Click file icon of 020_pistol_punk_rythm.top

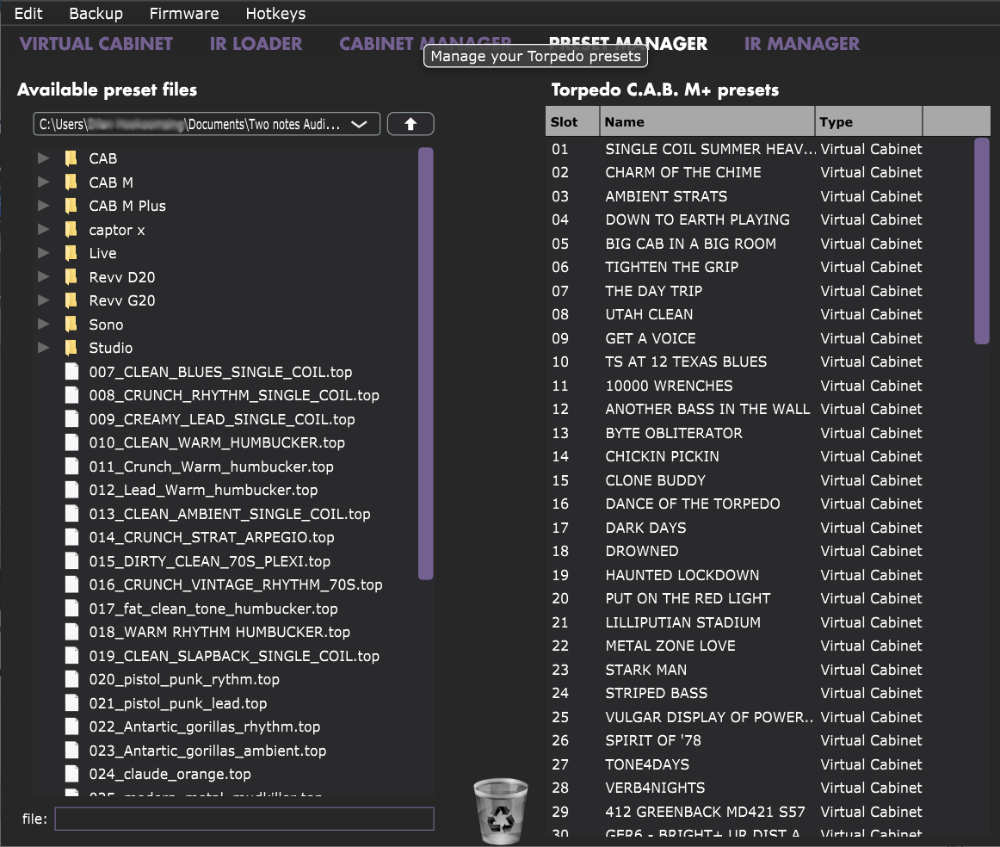(x=71, y=679)
